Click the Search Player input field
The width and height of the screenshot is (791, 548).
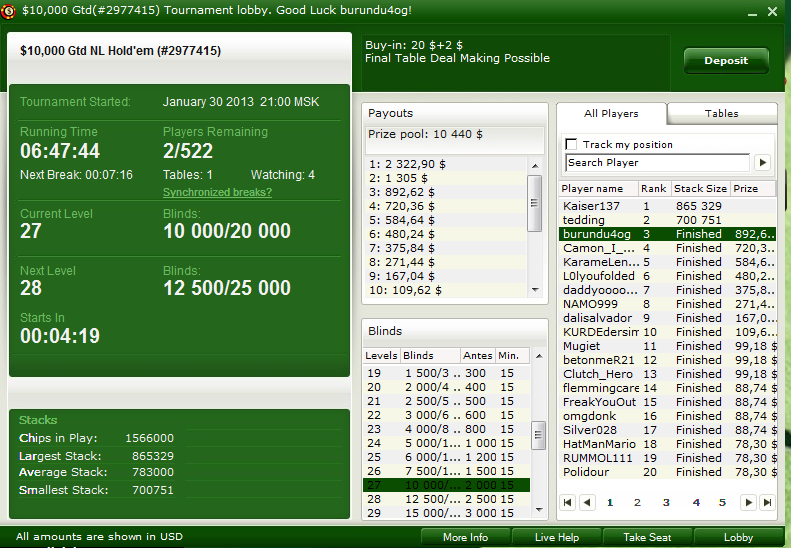(x=658, y=162)
